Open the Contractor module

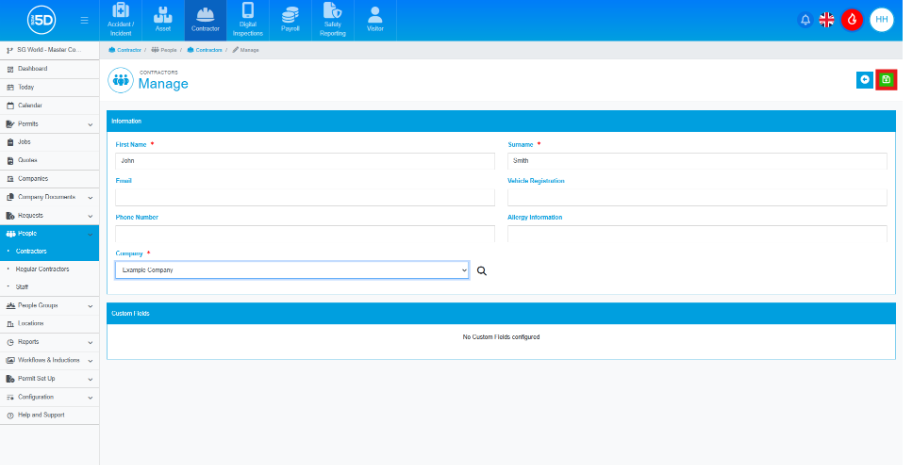[206, 20]
